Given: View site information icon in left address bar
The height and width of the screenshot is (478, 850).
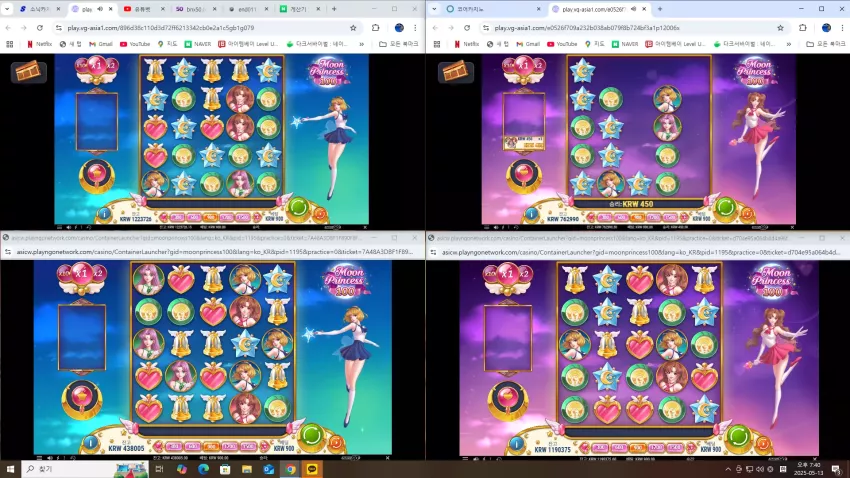Looking at the screenshot, I should (x=59, y=28).
